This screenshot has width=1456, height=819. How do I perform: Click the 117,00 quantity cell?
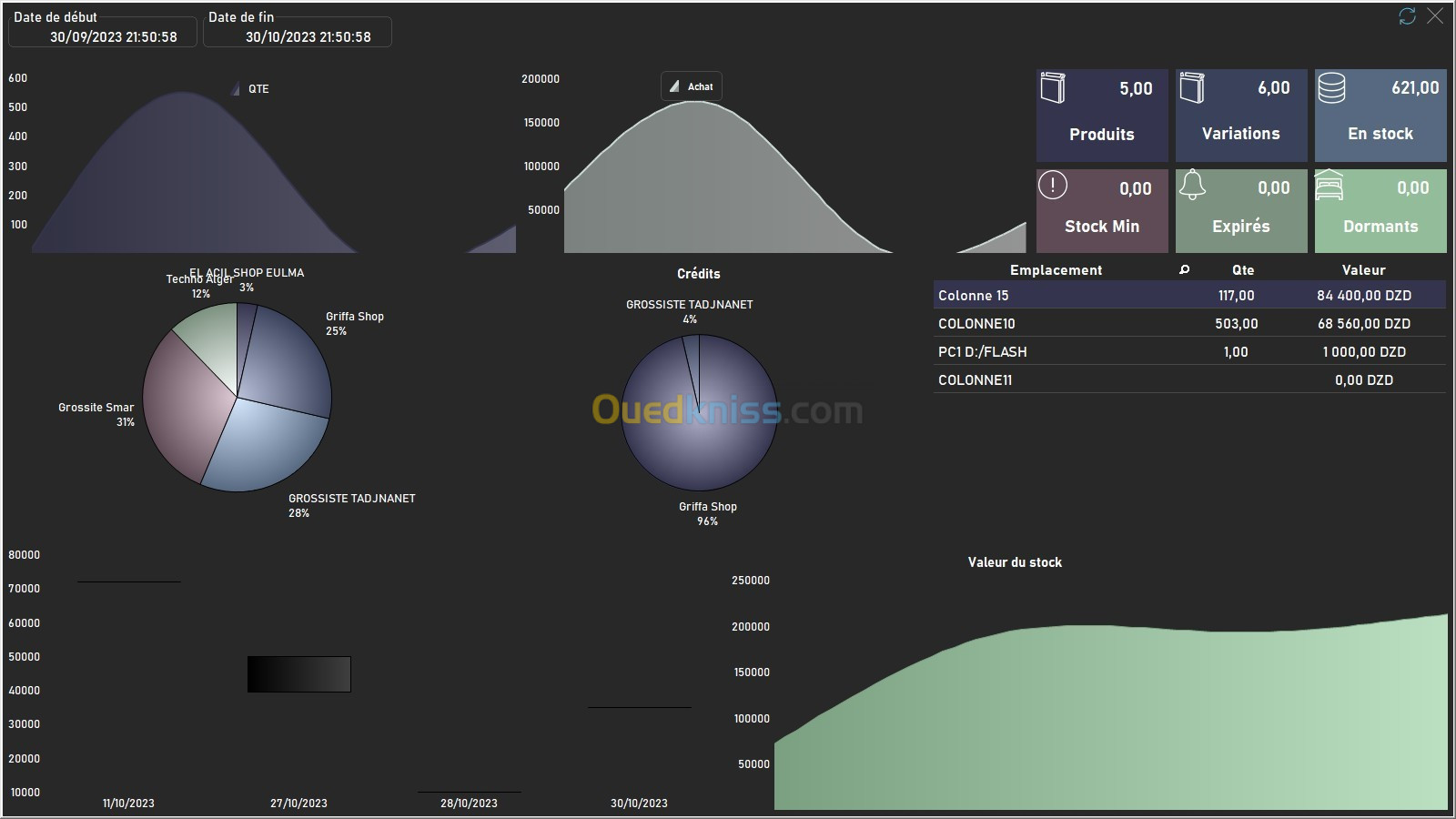[1237, 296]
